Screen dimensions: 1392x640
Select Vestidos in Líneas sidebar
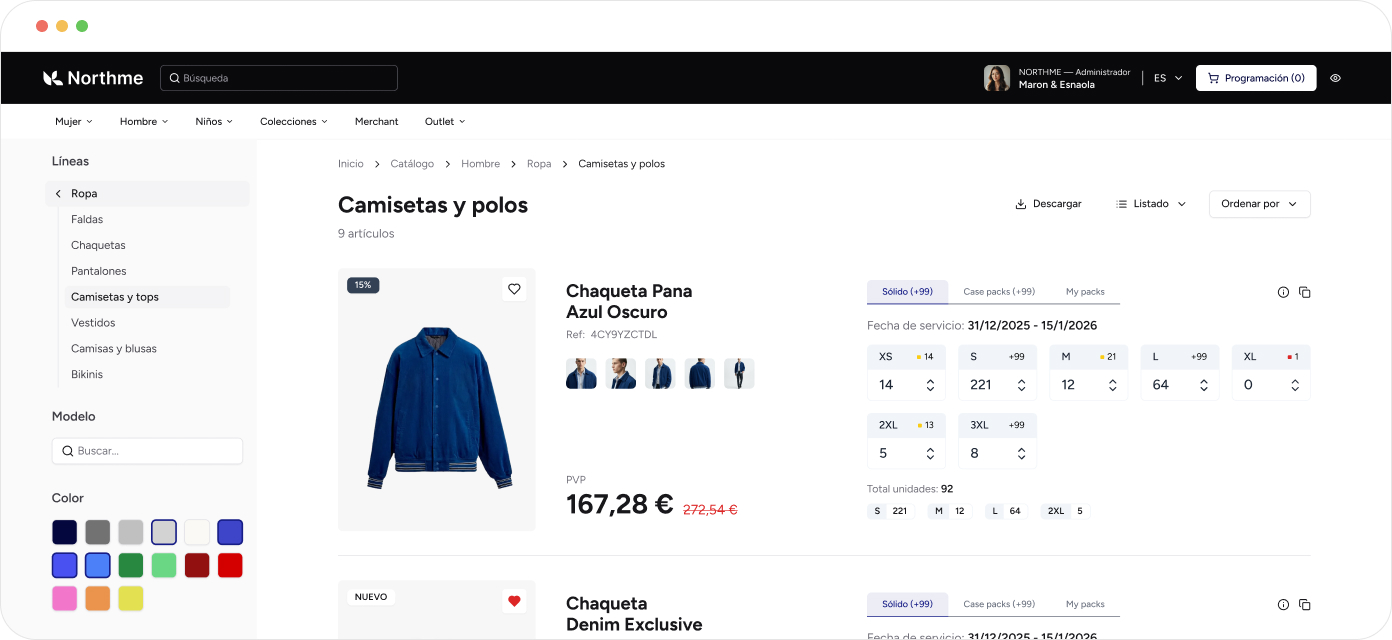(x=93, y=323)
